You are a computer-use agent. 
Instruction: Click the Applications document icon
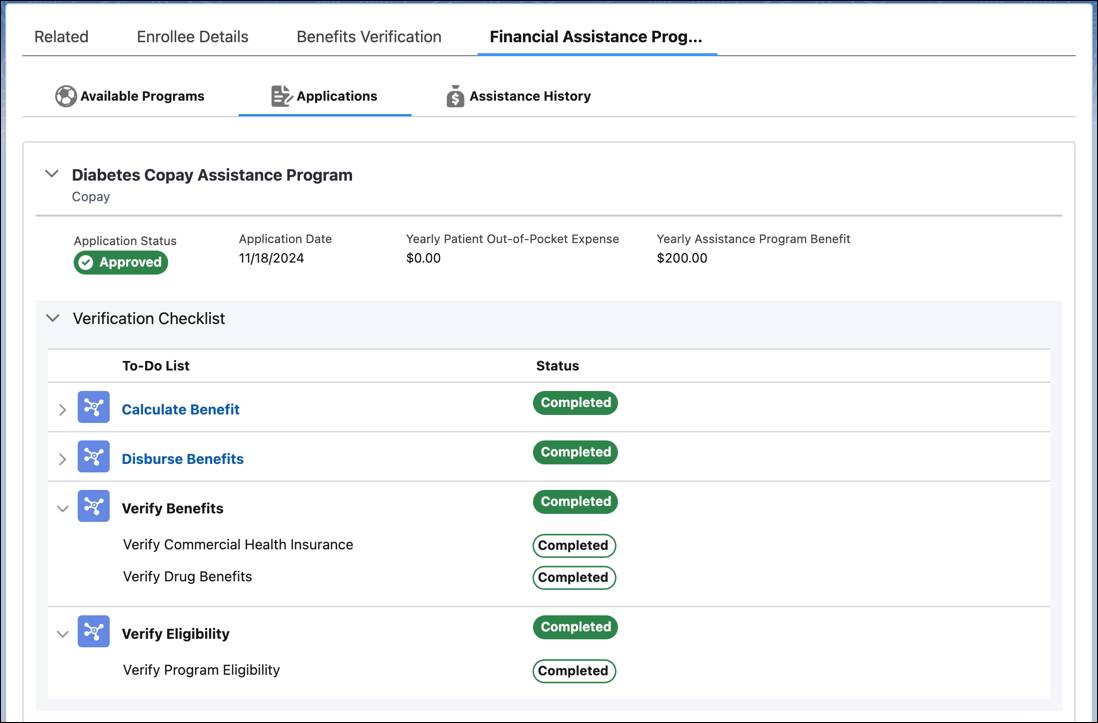pyautogui.click(x=281, y=96)
